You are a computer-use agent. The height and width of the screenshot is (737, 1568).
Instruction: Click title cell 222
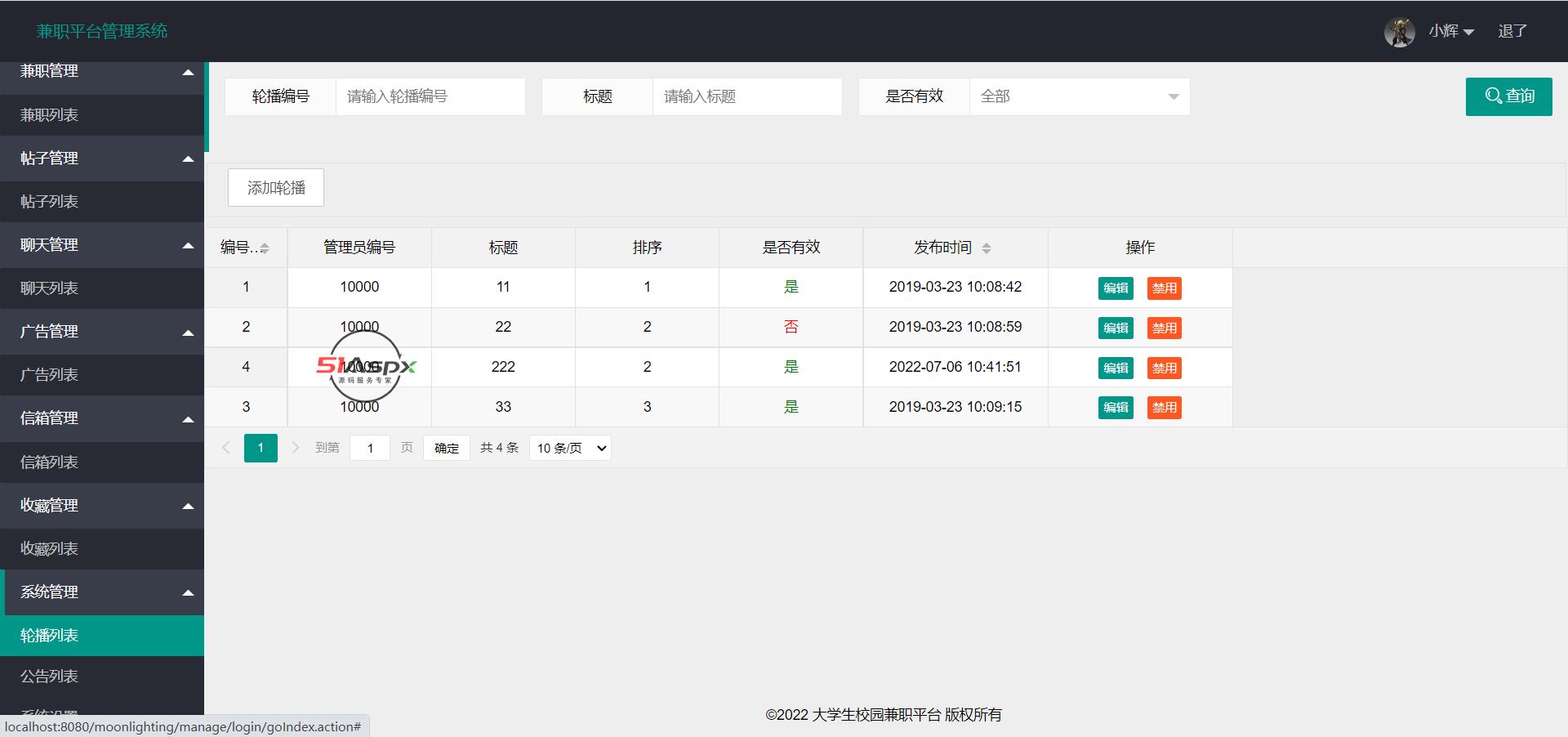[x=503, y=367]
